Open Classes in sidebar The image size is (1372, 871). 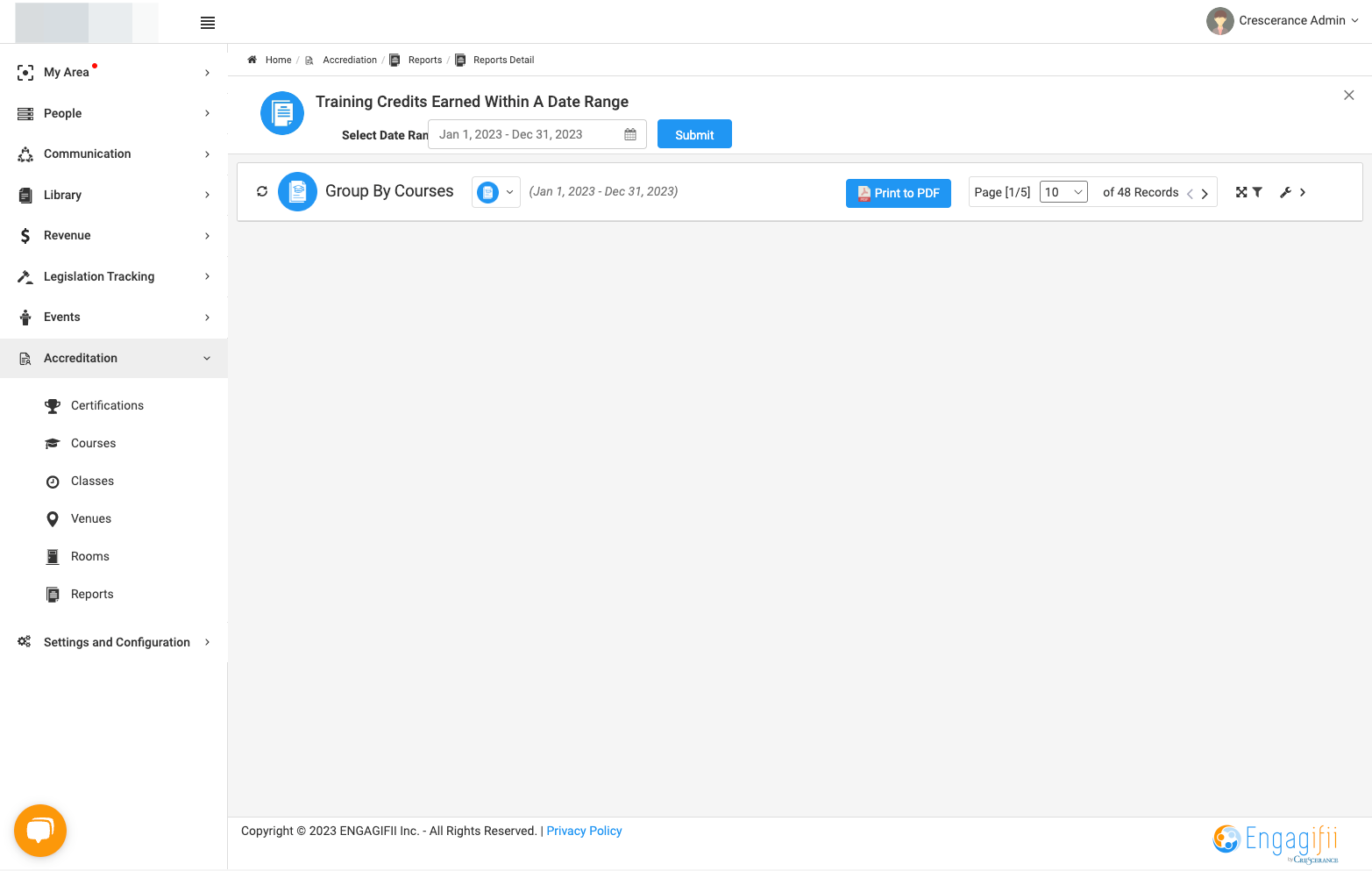(x=92, y=481)
